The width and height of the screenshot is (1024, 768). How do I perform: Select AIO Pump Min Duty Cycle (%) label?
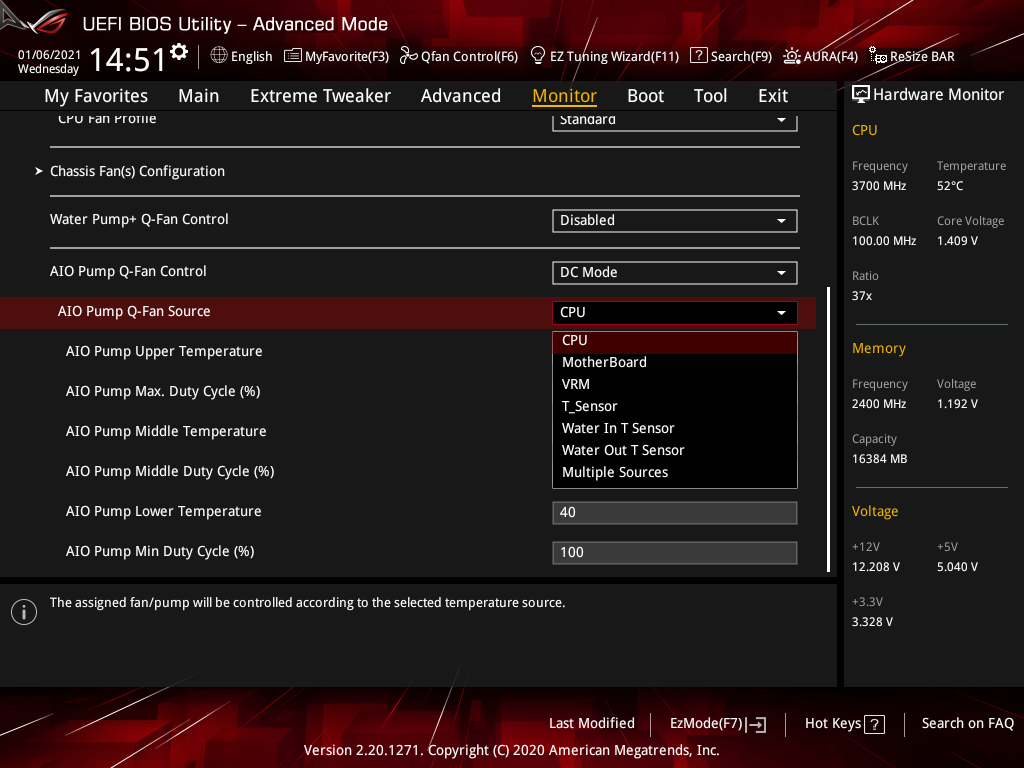[x=160, y=551]
